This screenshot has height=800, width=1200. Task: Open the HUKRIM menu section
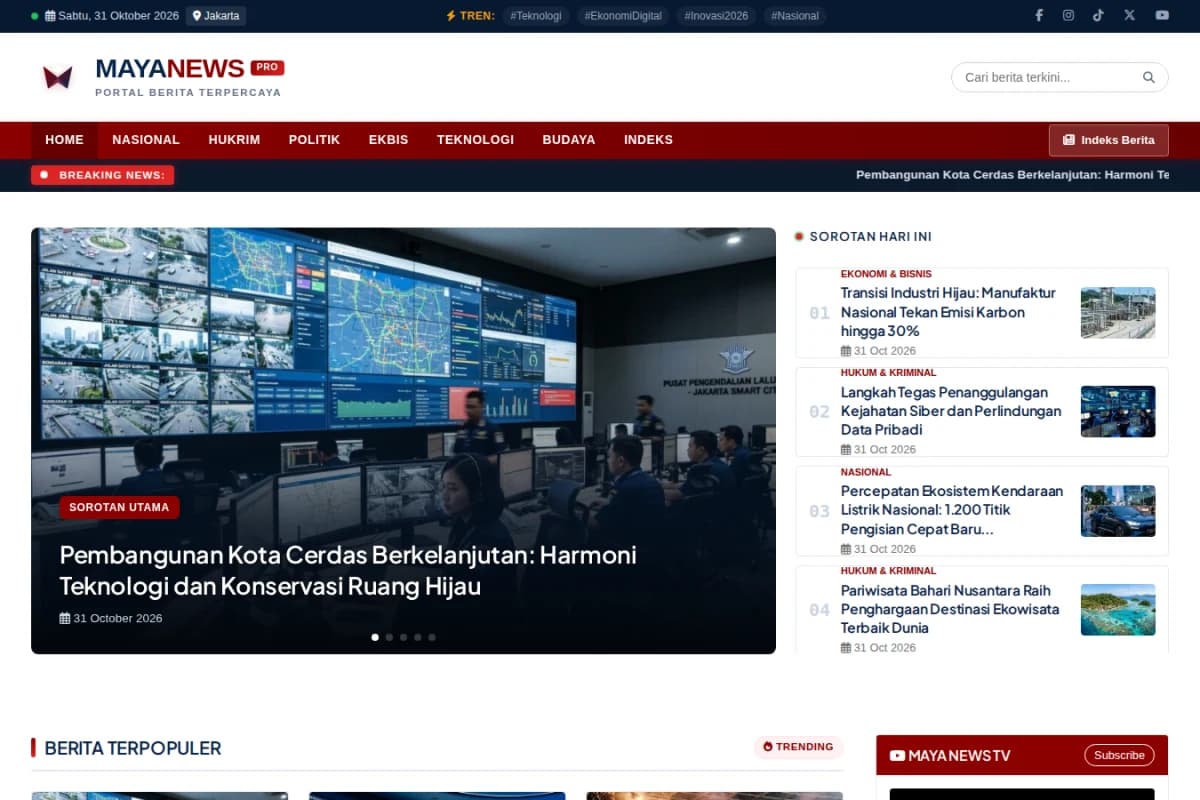(234, 140)
